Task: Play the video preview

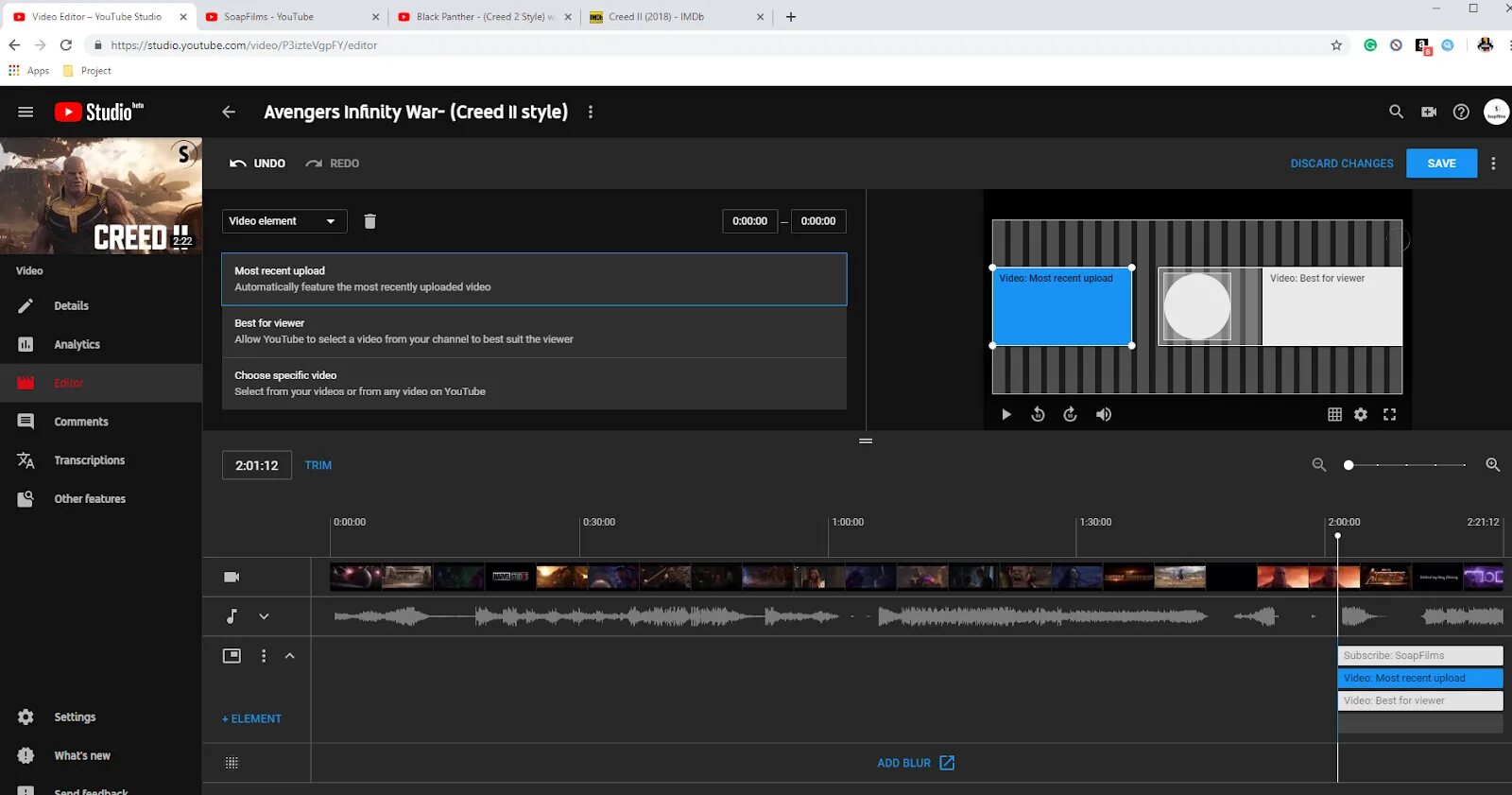Action: click(1006, 415)
